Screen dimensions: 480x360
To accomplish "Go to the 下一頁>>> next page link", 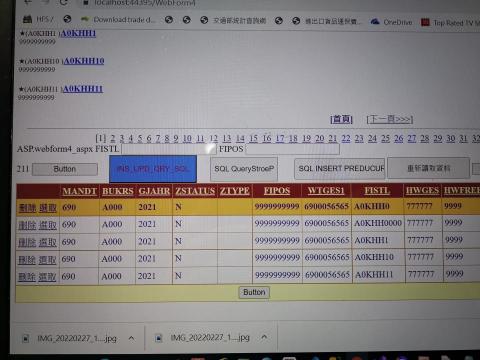I will click(x=390, y=119).
